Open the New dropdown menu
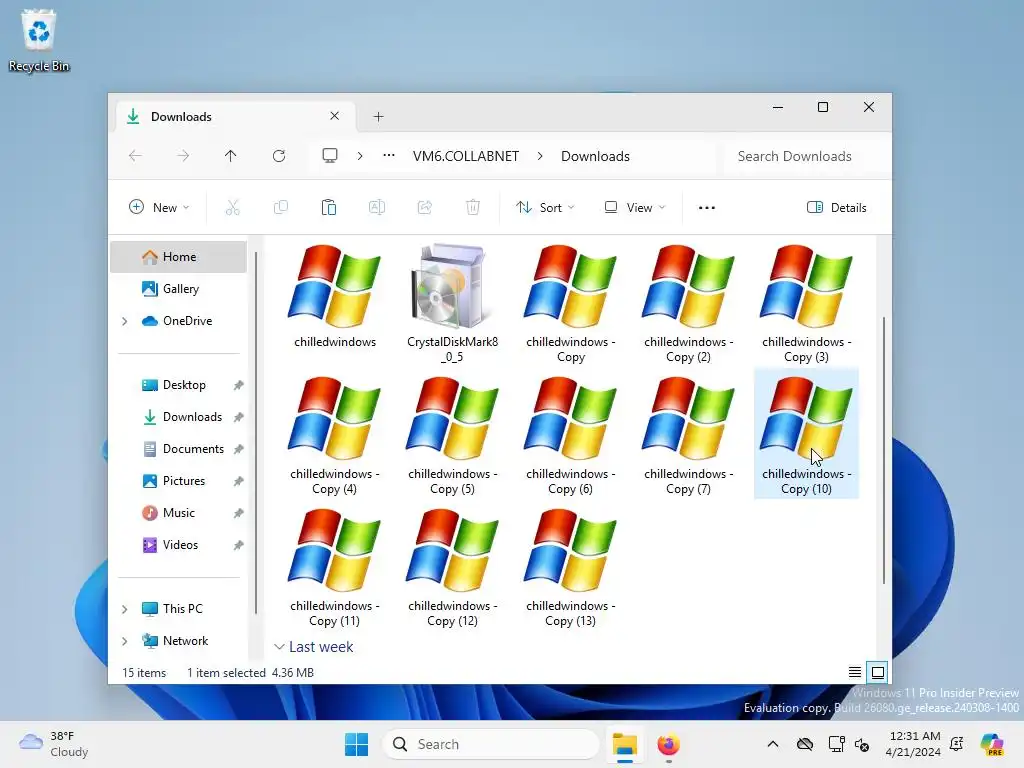 [x=159, y=208]
